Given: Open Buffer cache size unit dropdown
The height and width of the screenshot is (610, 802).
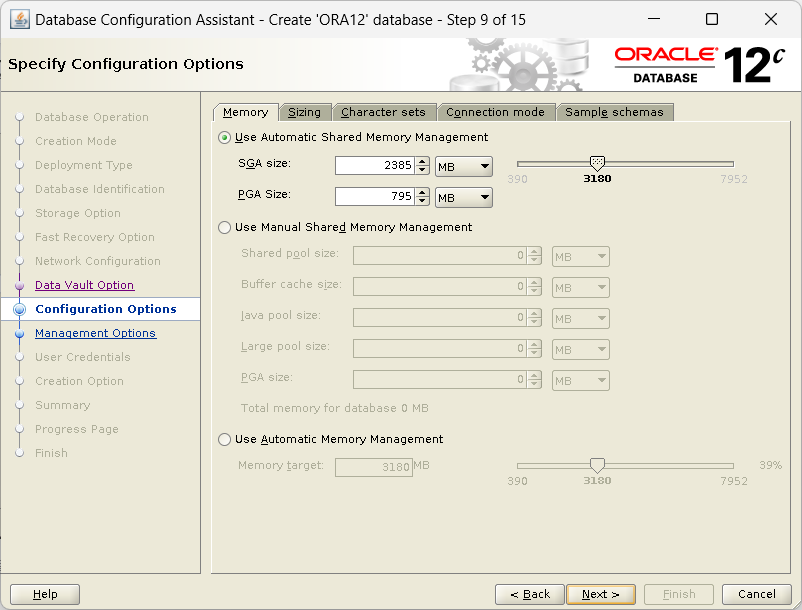Looking at the screenshot, I should (x=581, y=288).
